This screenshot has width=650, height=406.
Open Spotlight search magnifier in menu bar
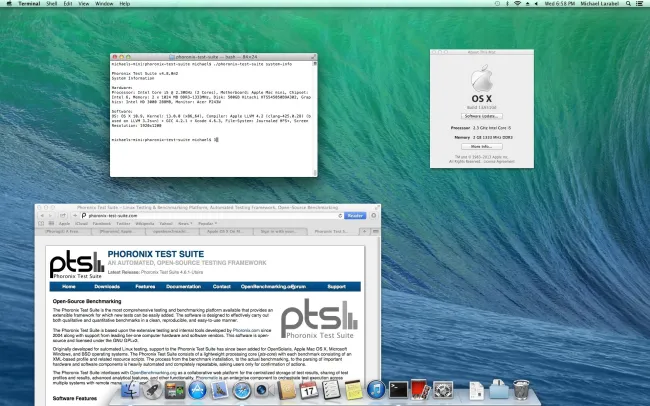(x=628, y=3)
